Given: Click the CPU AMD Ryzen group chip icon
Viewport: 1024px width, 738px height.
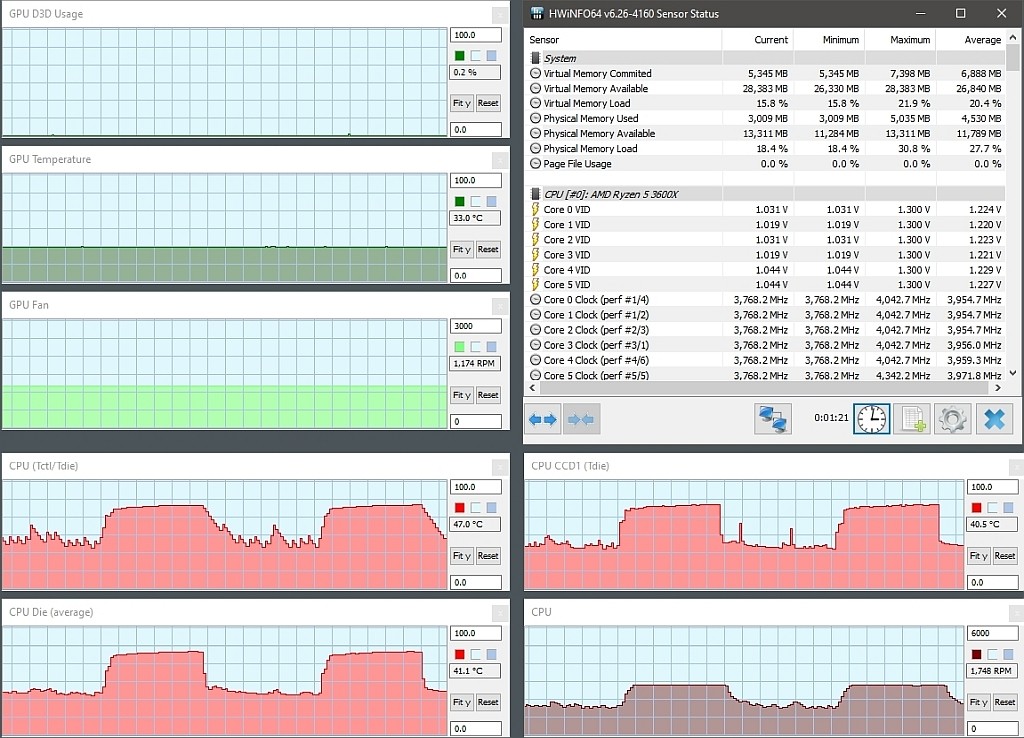Looking at the screenshot, I should click(536, 194).
